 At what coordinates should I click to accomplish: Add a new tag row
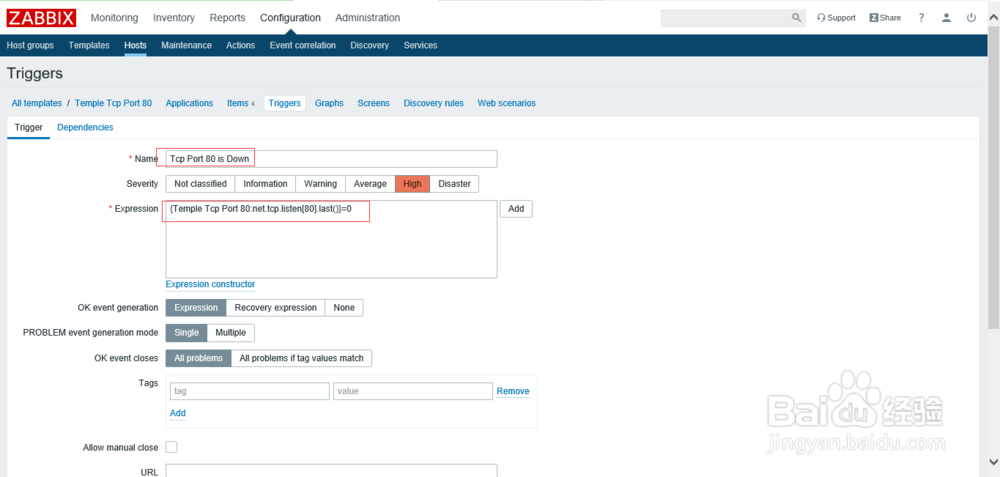tap(178, 413)
